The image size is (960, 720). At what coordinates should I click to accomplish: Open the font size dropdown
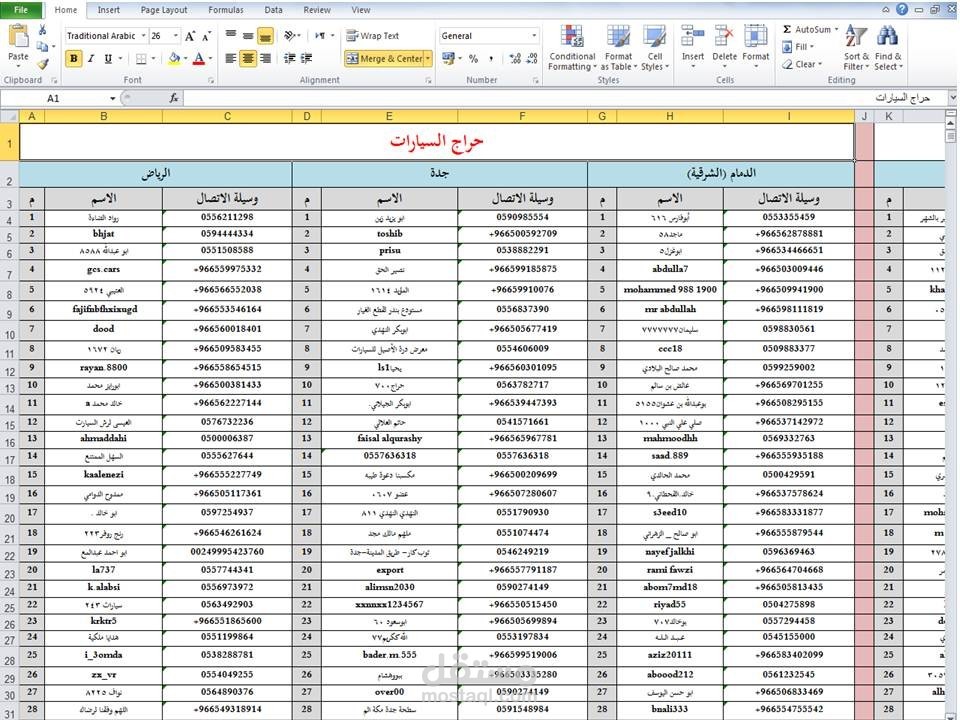click(176, 36)
